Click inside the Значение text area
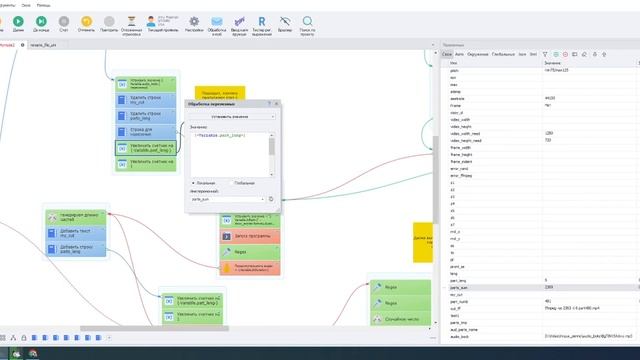This screenshot has width=640, height=360. click(229, 155)
